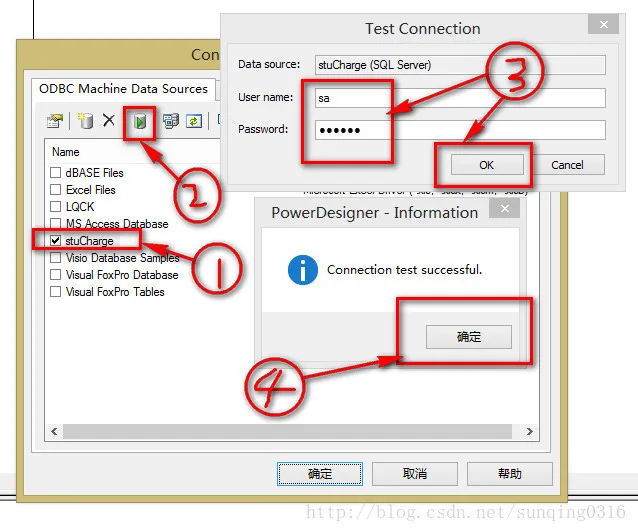Click the add data source cylinder icon

pyautogui.click(x=85, y=120)
